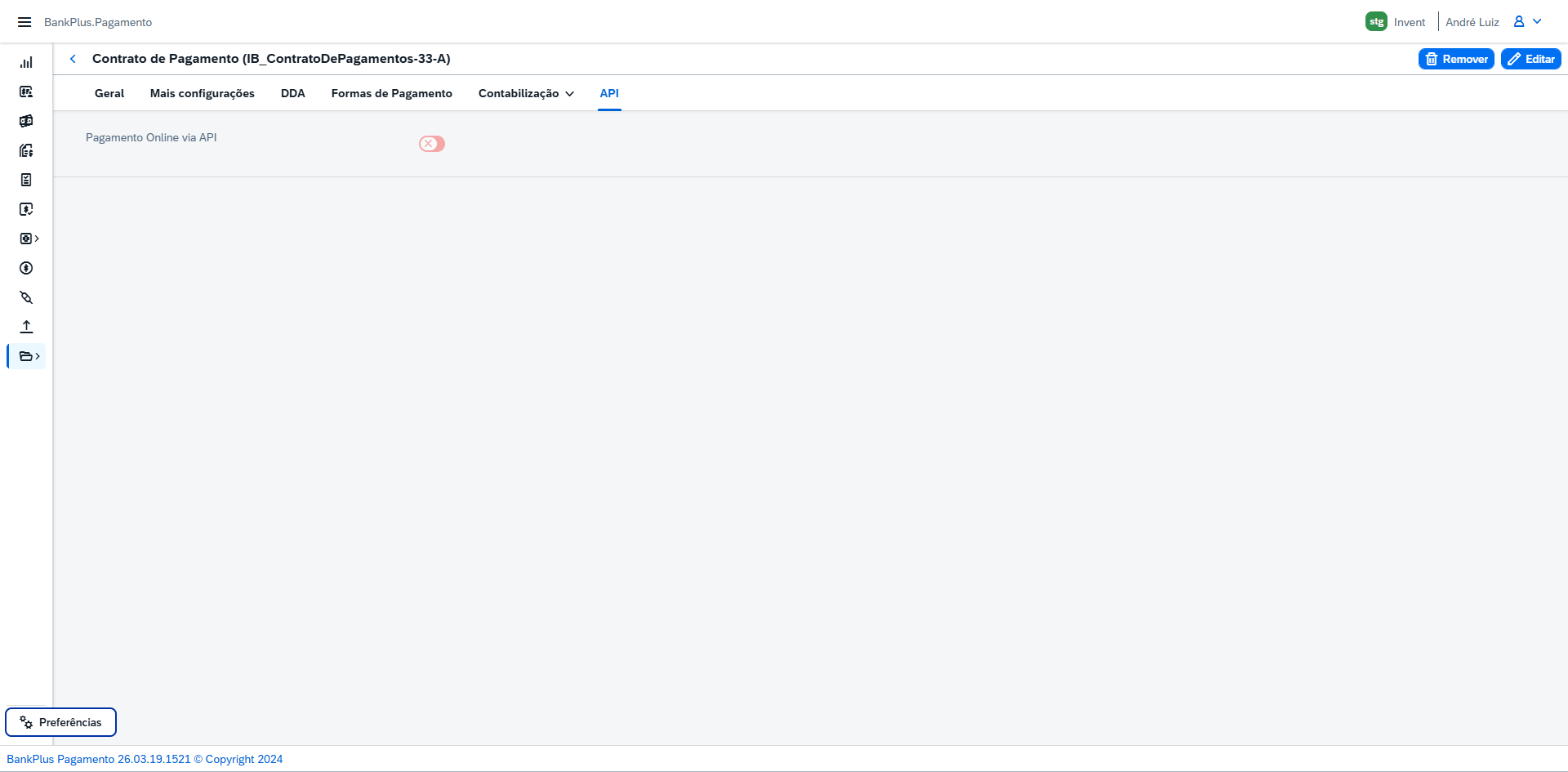Open the Preferências button
The image size is (1568, 772).
pos(61,722)
